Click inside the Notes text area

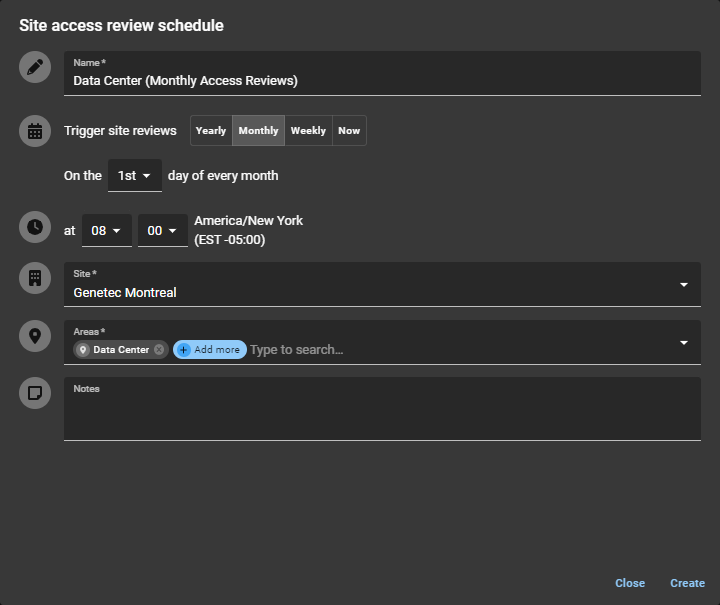click(382, 415)
